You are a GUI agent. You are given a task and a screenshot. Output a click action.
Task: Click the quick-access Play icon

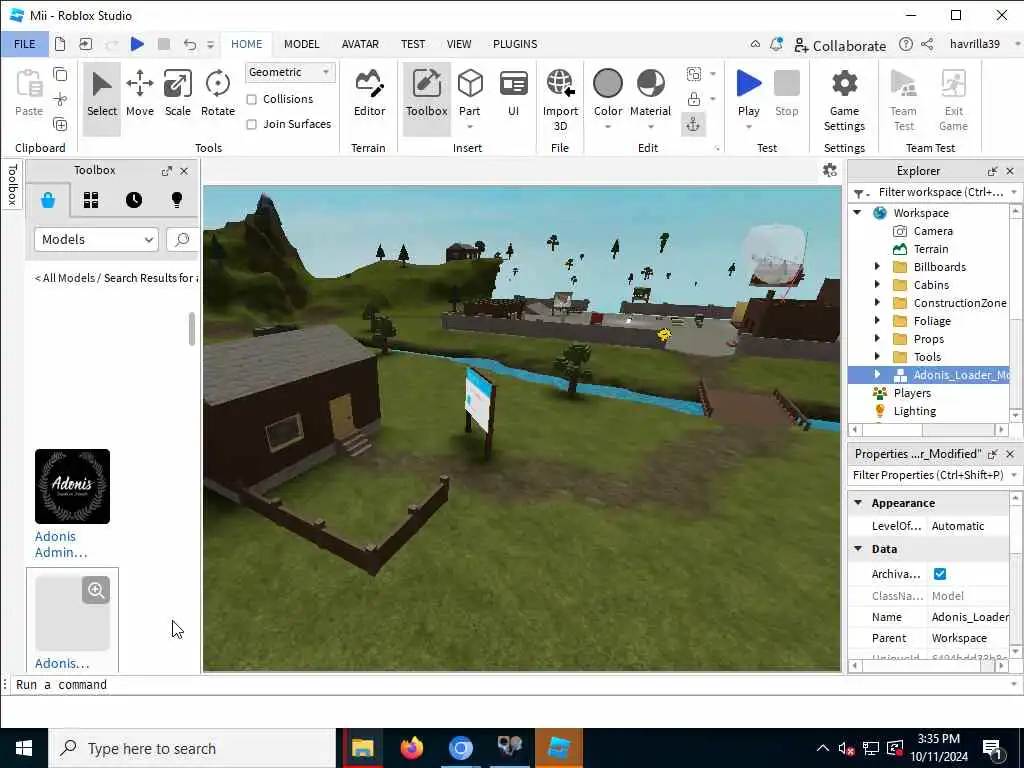tap(137, 44)
